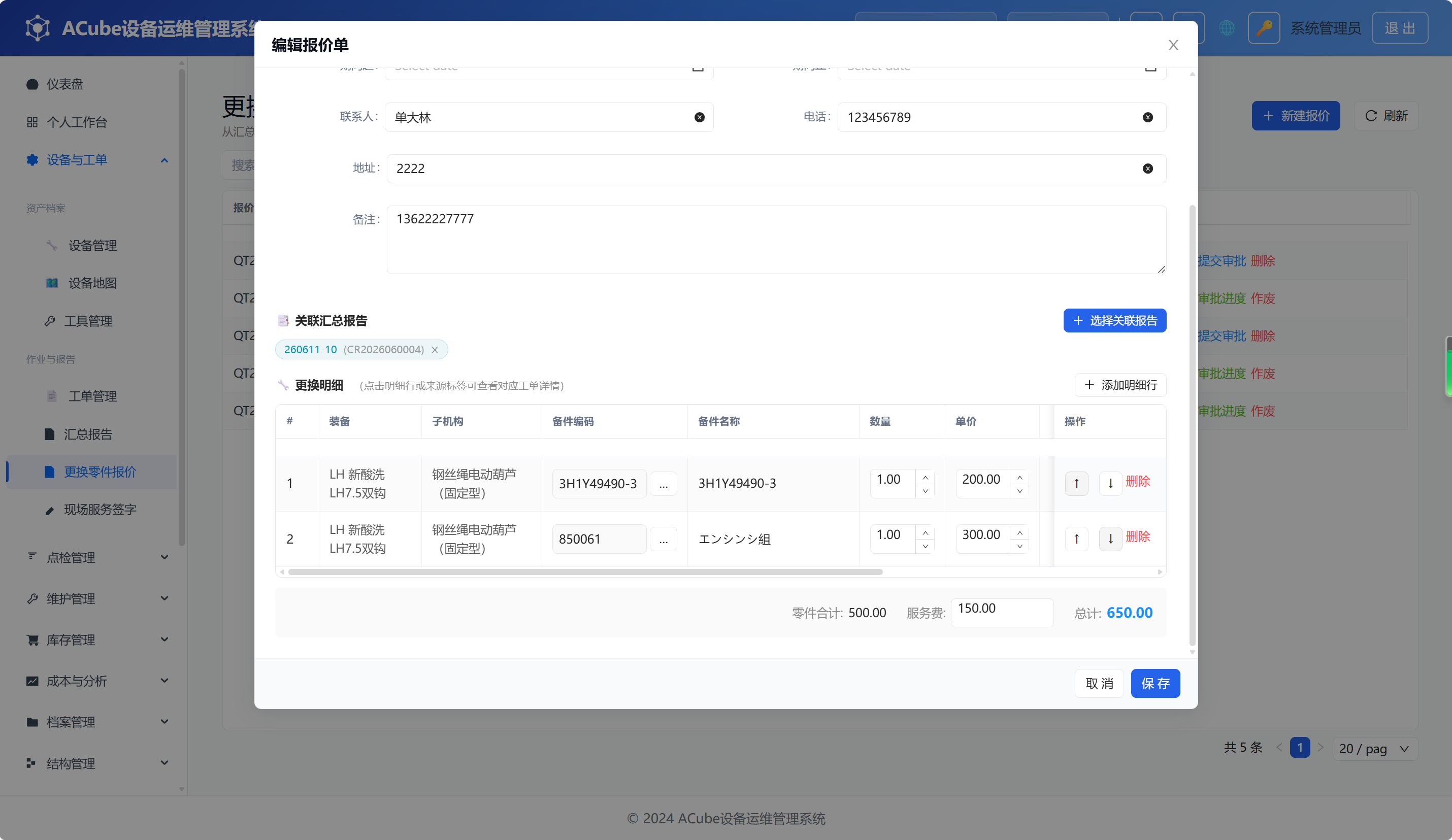Click the 选择关联报告 button
This screenshot has width=1452, height=840.
[1114, 320]
